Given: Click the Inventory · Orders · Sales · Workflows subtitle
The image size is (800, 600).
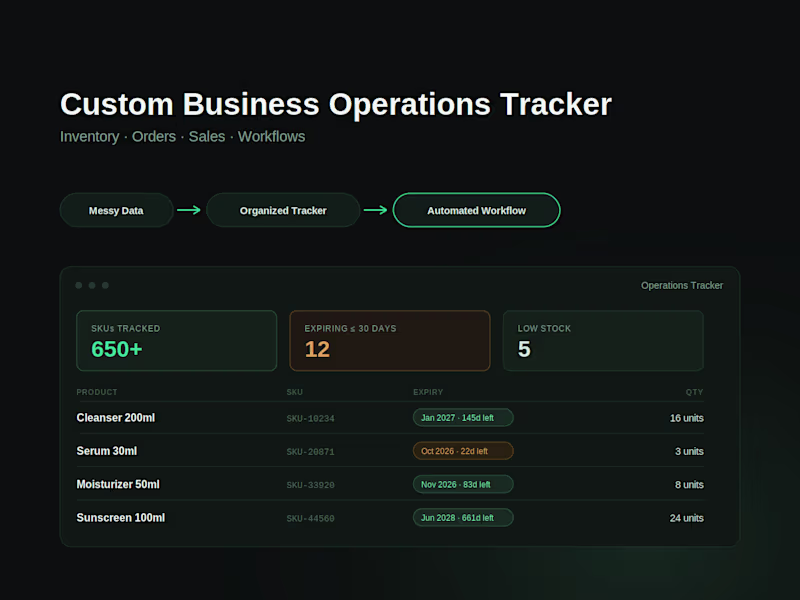Looking at the screenshot, I should [x=183, y=137].
